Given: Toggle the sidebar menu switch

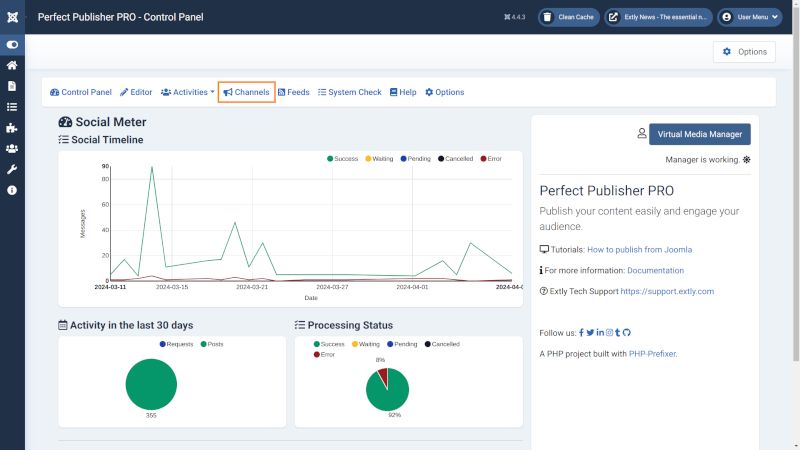Looking at the screenshot, I should pyautogui.click(x=12, y=45).
